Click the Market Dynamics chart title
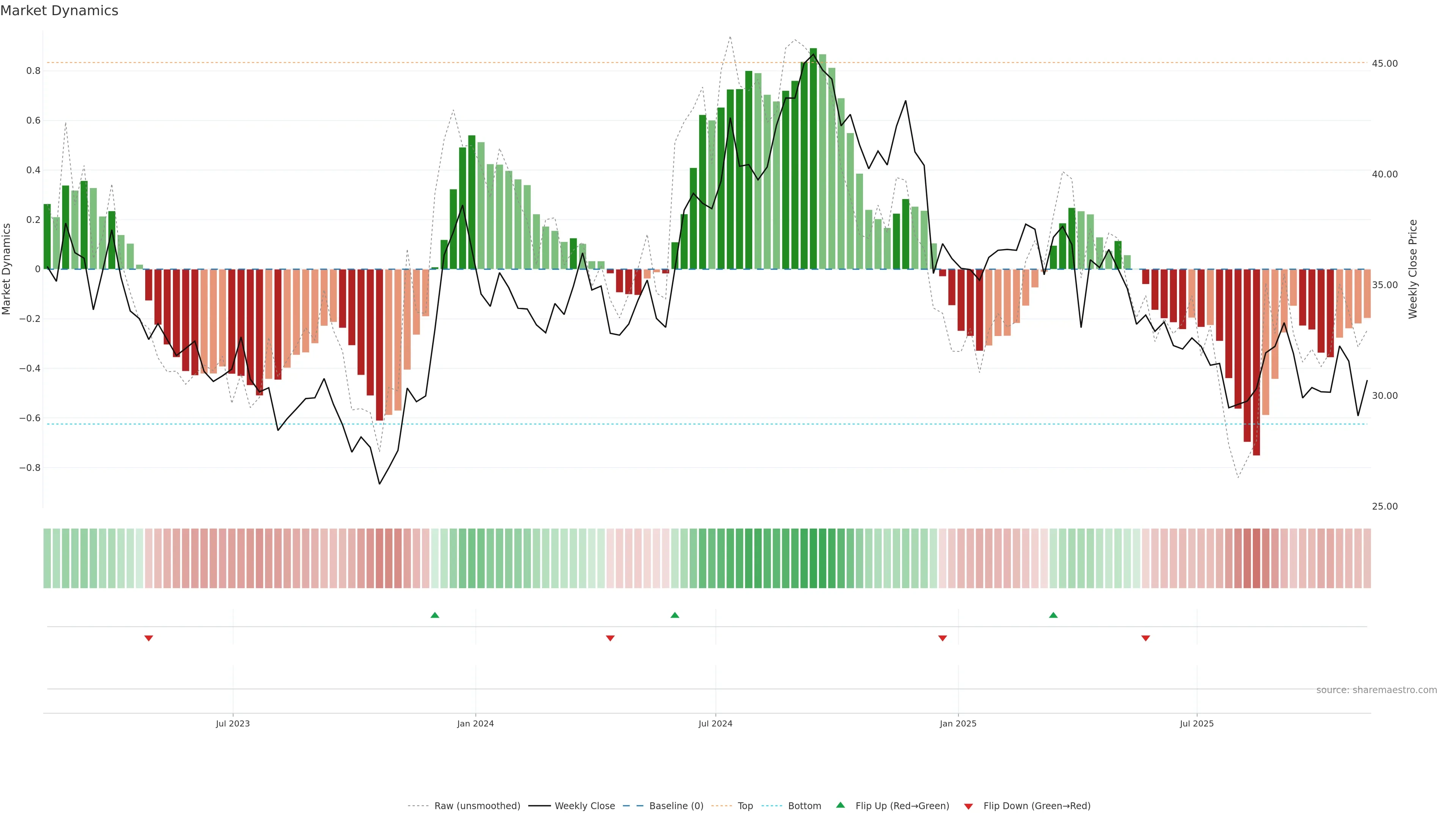Image resolution: width=1456 pixels, height=819 pixels. pyautogui.click(x=60, y=11)
